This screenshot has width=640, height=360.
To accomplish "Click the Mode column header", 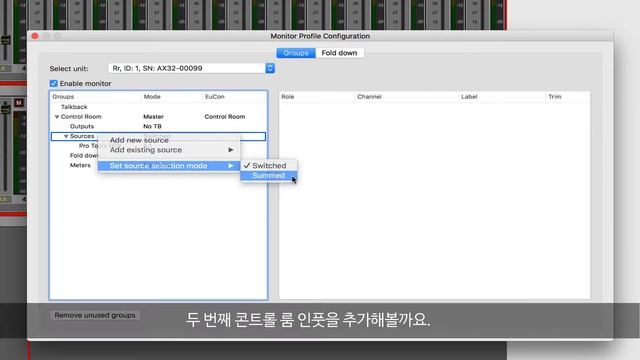I will tap(152, 97).
